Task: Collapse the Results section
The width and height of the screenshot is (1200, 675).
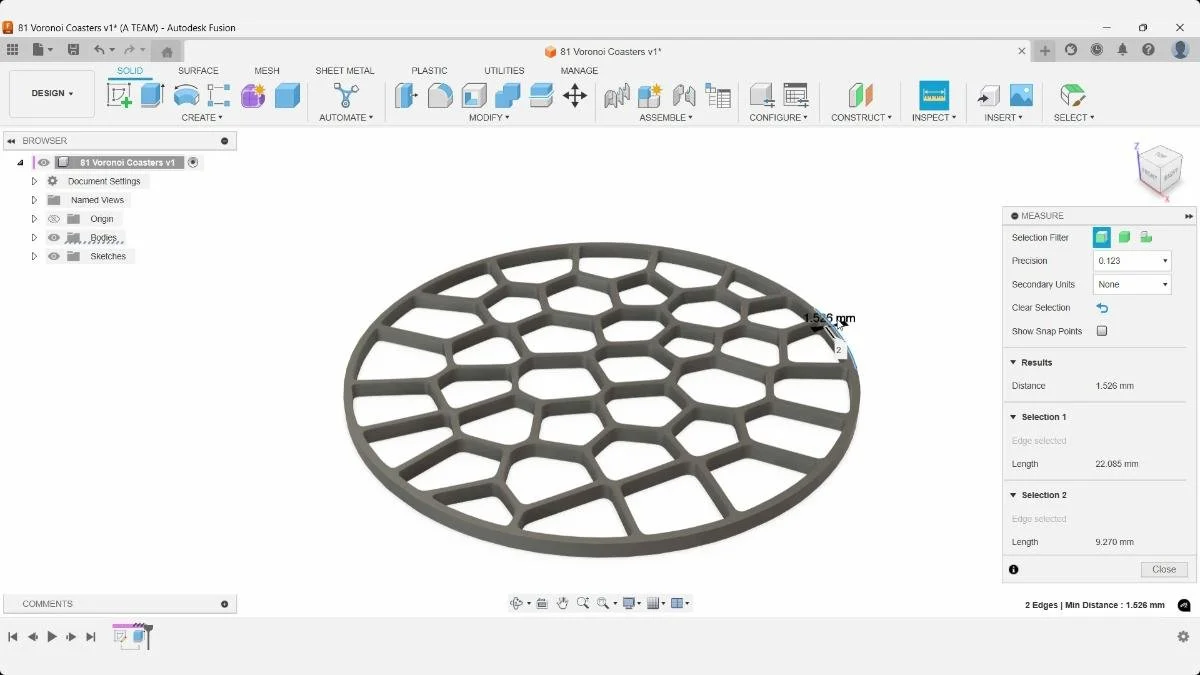Action: pos(1013,363)
